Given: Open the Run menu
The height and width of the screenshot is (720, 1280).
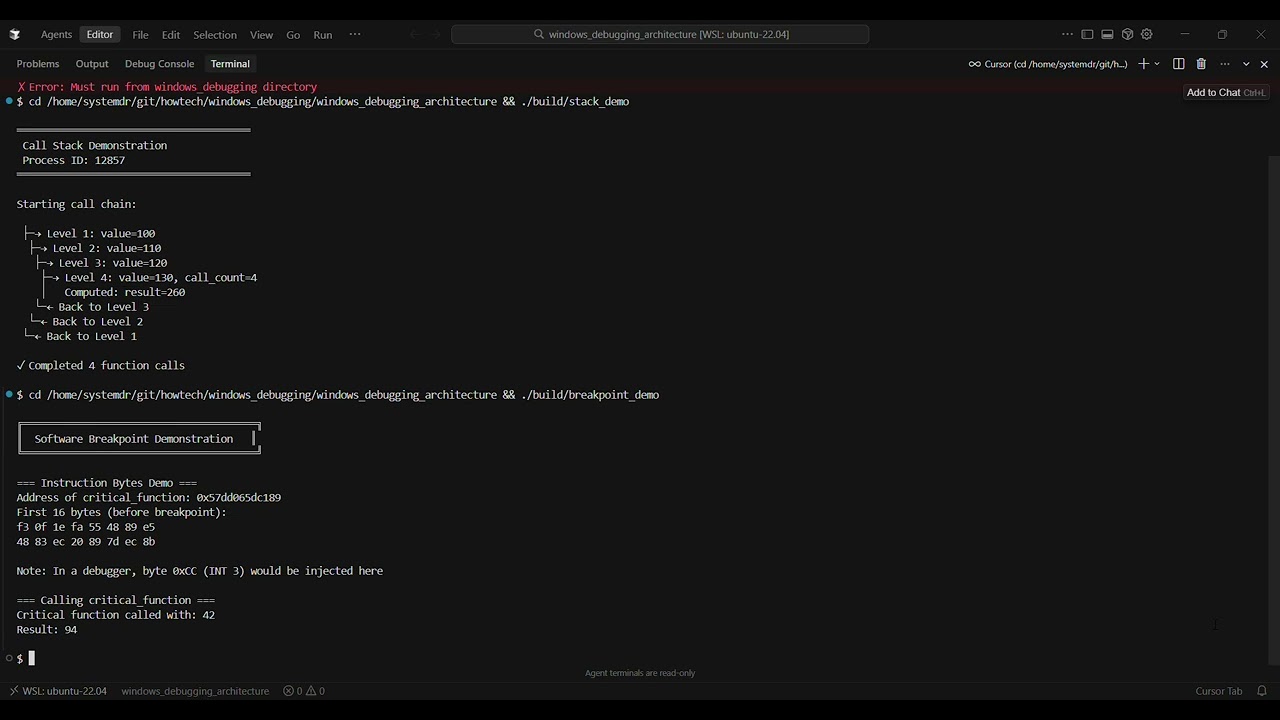Looking at the screenshot, I should [x=323, y=35].
